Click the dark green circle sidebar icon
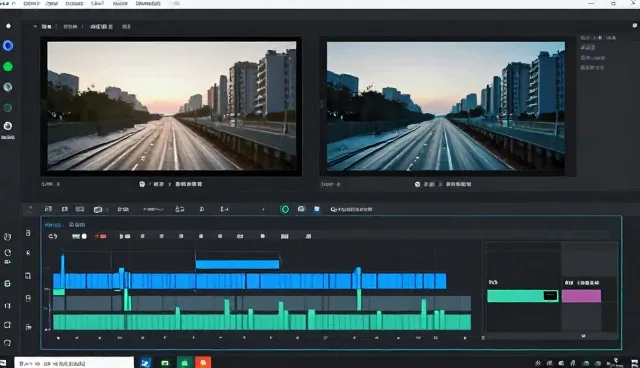 pyautogui.click(x=8, y=108)
